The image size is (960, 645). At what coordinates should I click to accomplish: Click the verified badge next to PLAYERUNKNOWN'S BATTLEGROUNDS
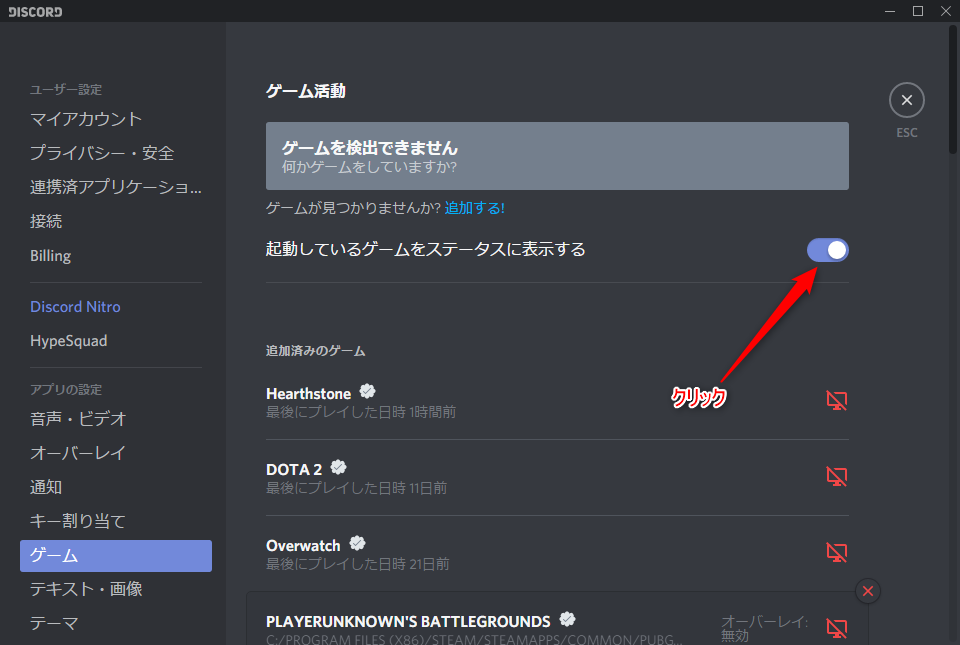(567, 619)
